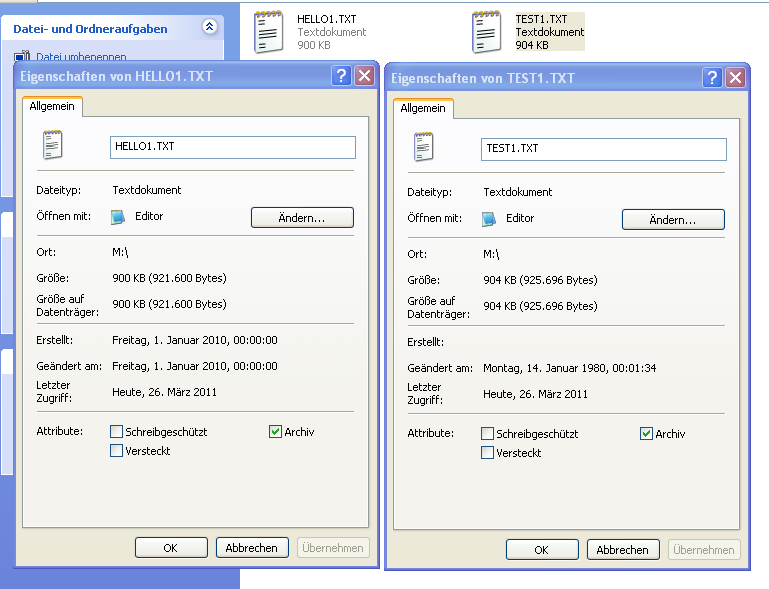Uncheck Archiv attribute for HELLO1.TXT
Viewport: 769px width, 589px height.
pos(275,432)
